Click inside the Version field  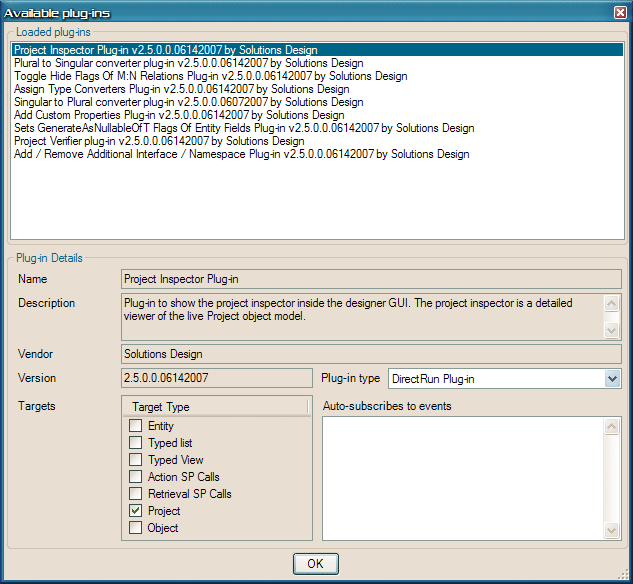click(x=217, y=378)
